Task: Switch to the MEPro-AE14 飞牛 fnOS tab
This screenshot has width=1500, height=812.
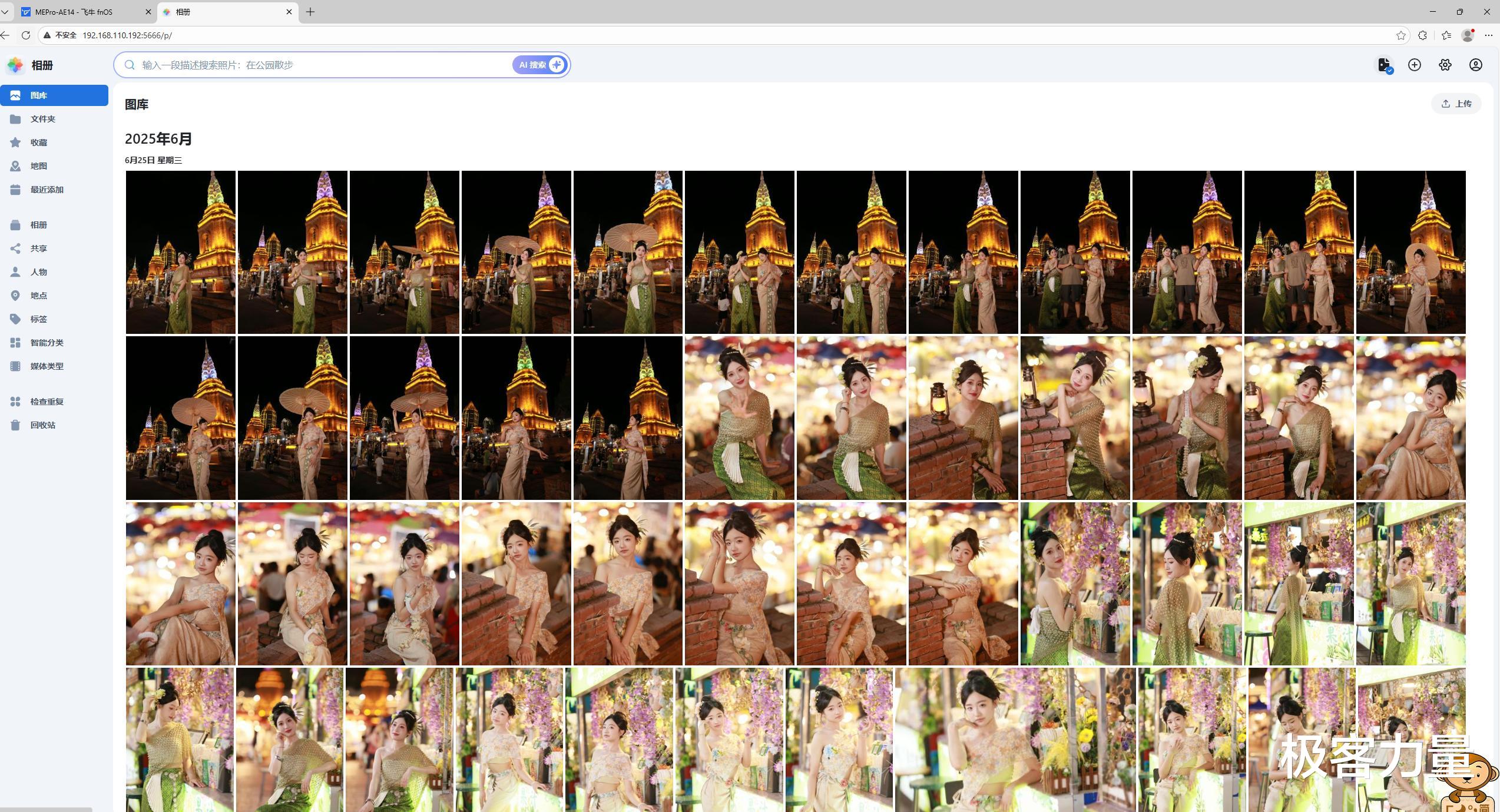Action: click(74, 12)
